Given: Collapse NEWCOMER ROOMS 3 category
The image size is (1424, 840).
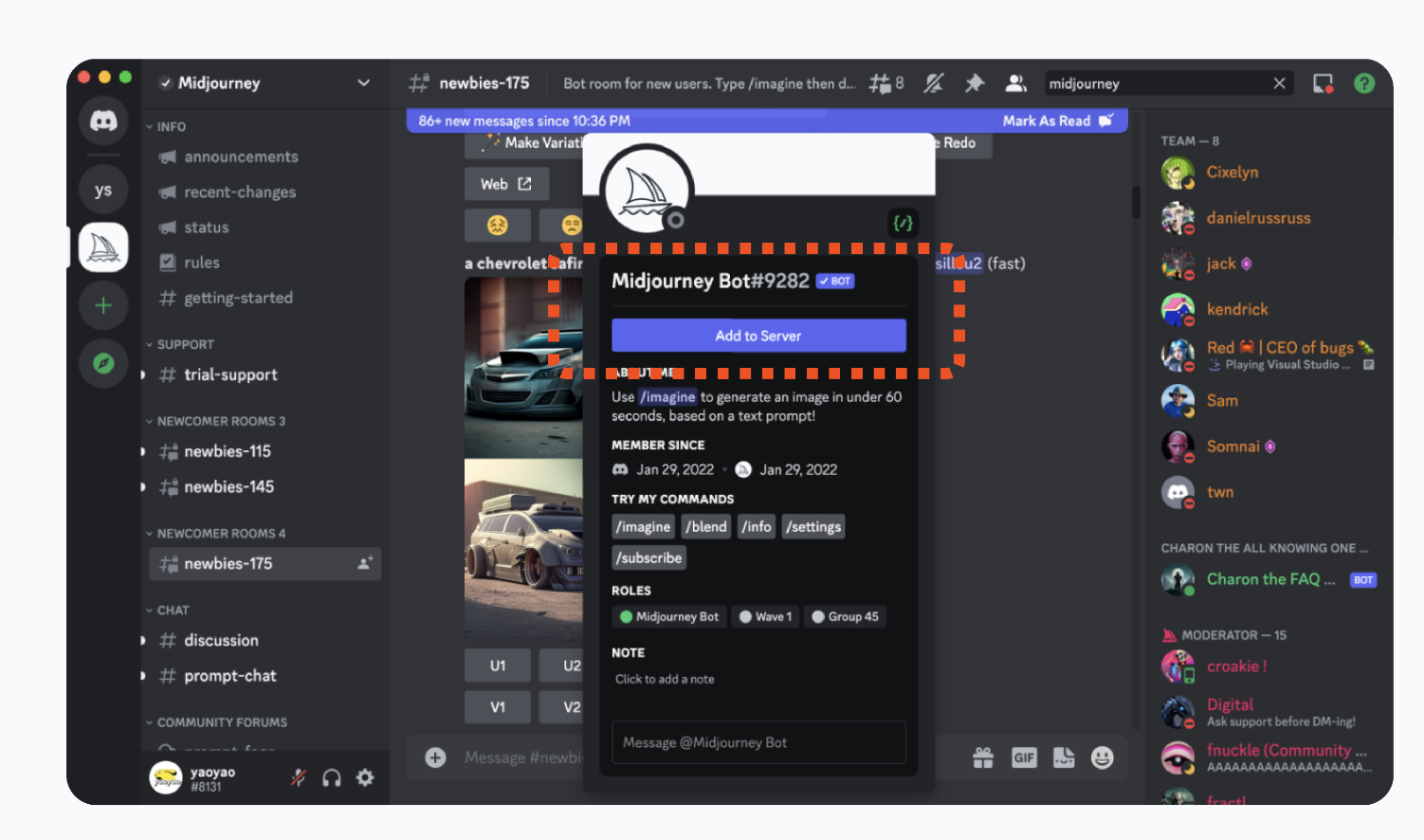Looking at the screenshot, I should [x=215, y=421].
